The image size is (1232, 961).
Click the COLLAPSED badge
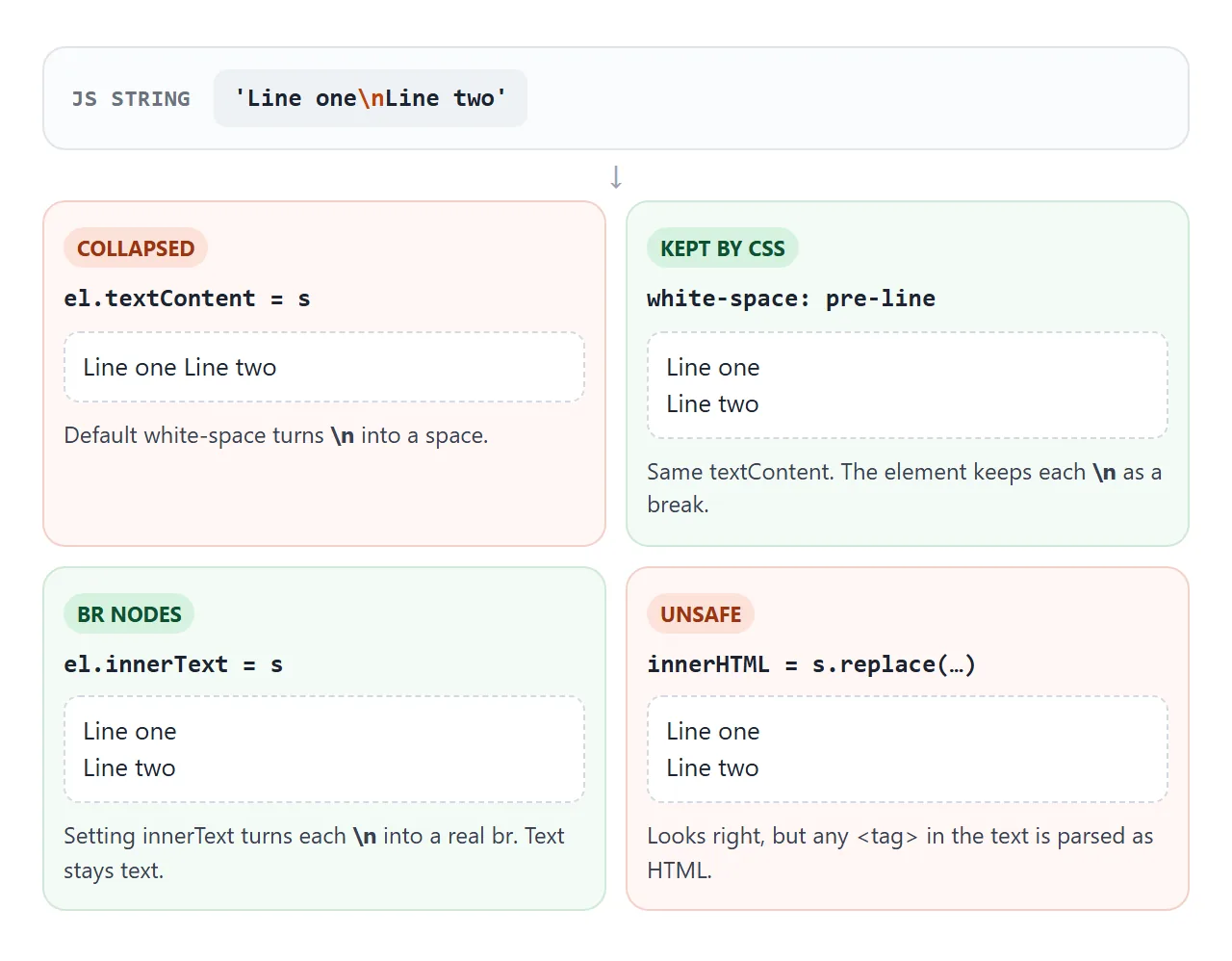(136, 248)
